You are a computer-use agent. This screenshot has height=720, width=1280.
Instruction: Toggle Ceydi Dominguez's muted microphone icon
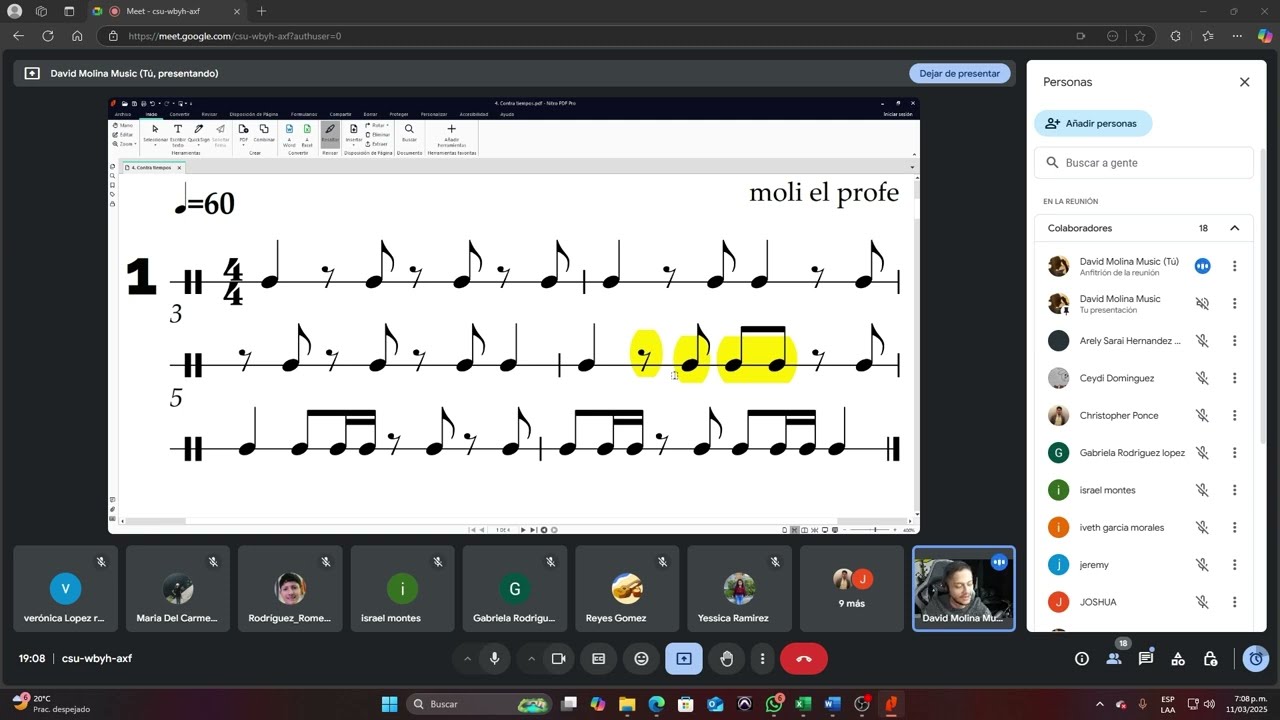coord(1203,378)
